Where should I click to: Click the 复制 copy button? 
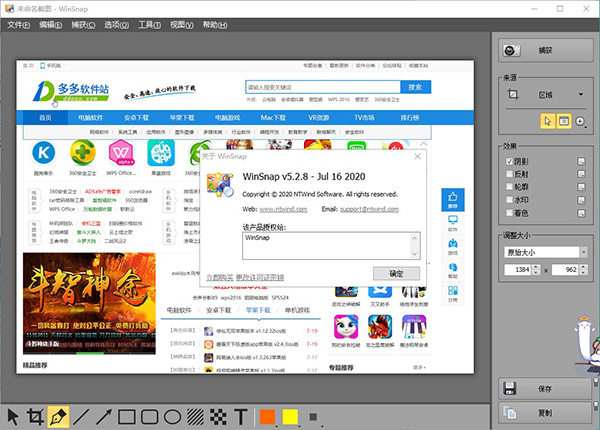click(546, 413)
